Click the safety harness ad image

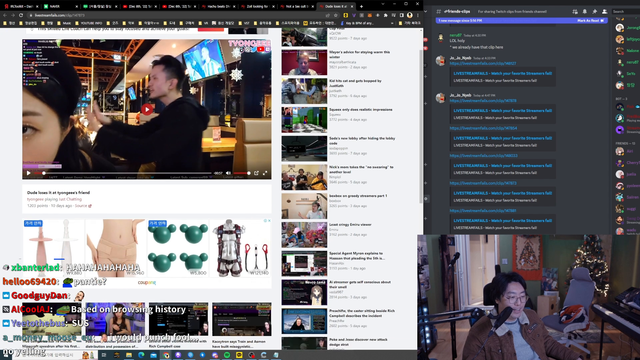tap(240, 248)
